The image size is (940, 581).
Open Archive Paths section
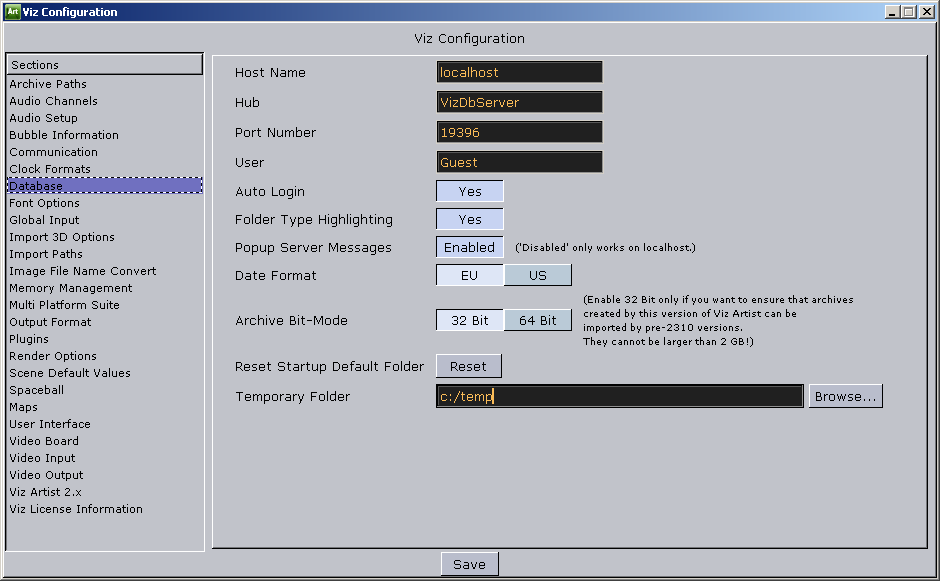pos(48,85)
